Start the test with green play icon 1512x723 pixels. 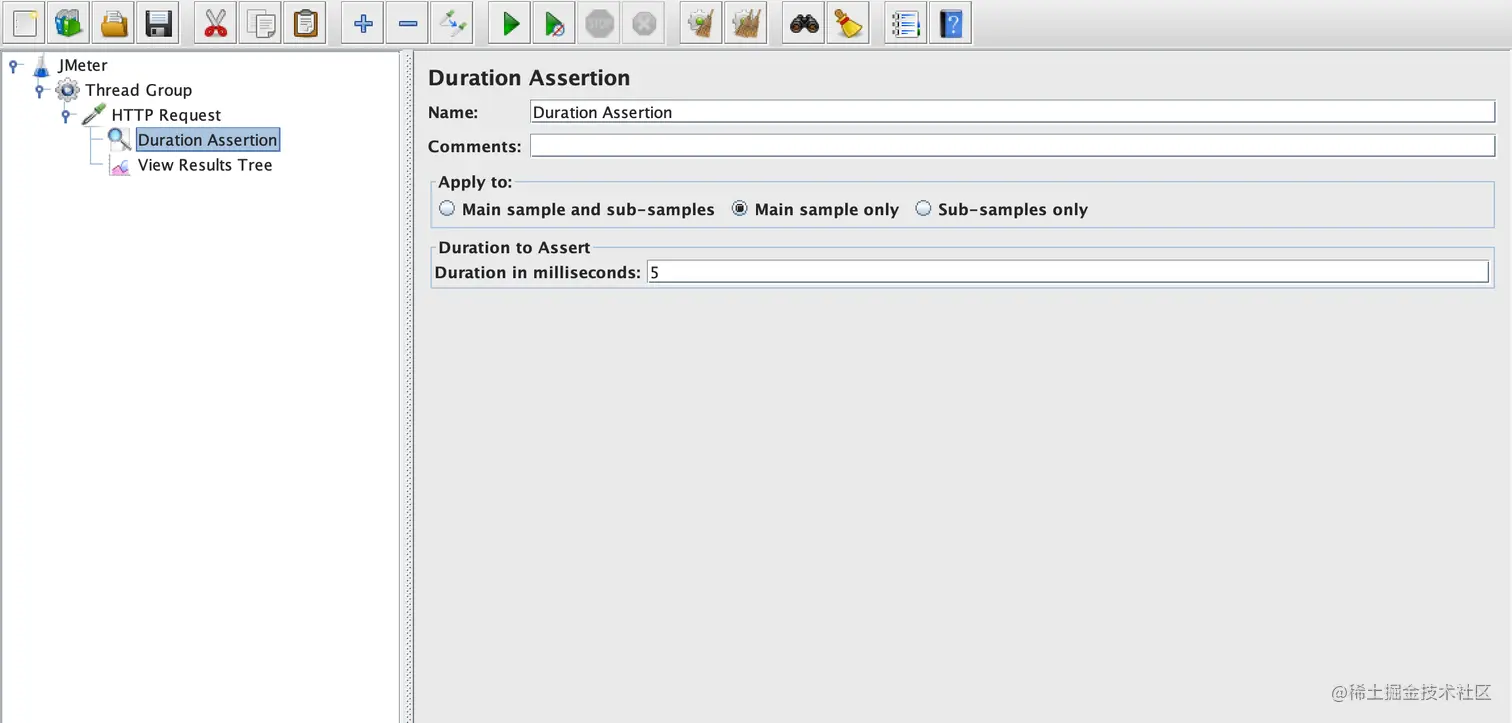tap(510, 23)
